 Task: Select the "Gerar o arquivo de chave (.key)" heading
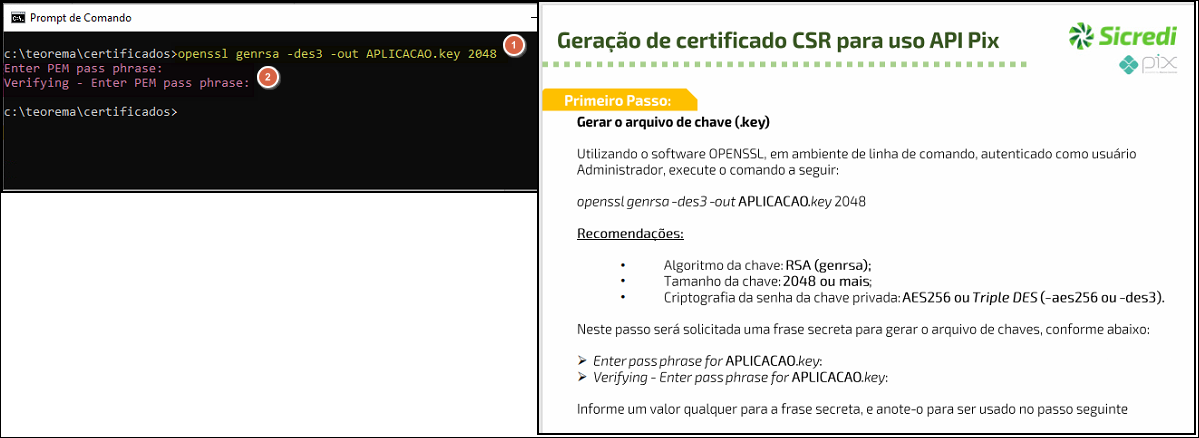click(673, 122)
